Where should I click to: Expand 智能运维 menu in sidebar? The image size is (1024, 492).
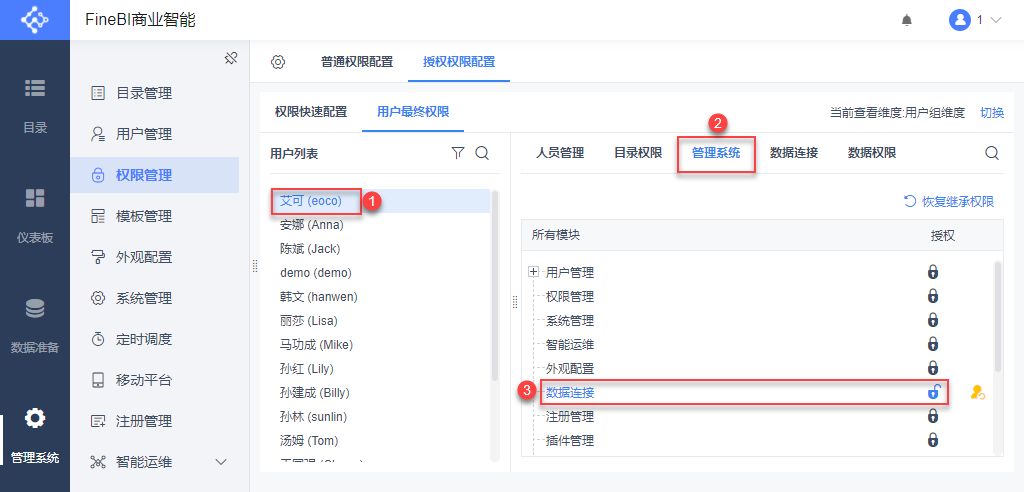point(221,462)
